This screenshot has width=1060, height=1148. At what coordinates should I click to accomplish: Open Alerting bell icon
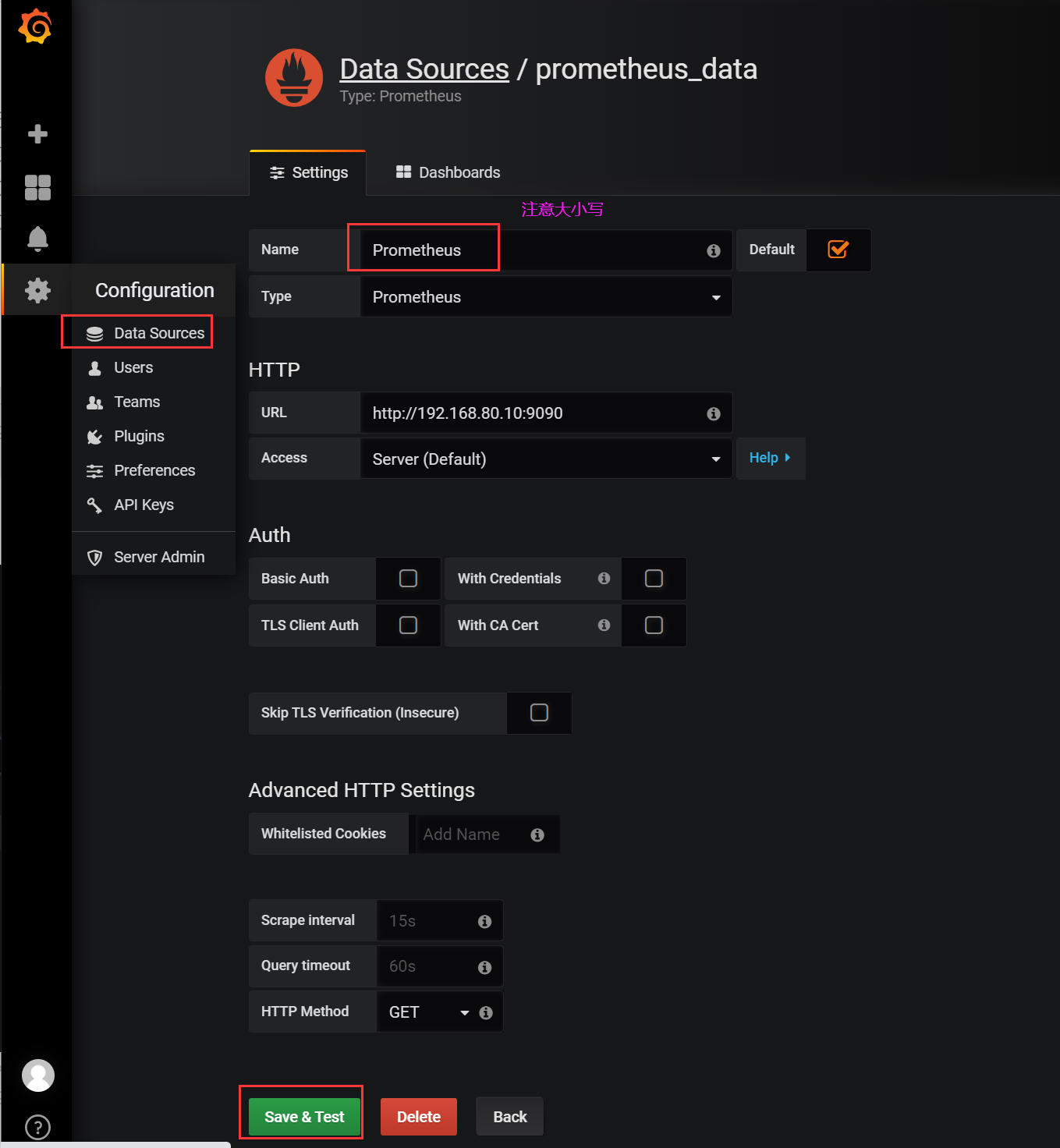[37, 239]
